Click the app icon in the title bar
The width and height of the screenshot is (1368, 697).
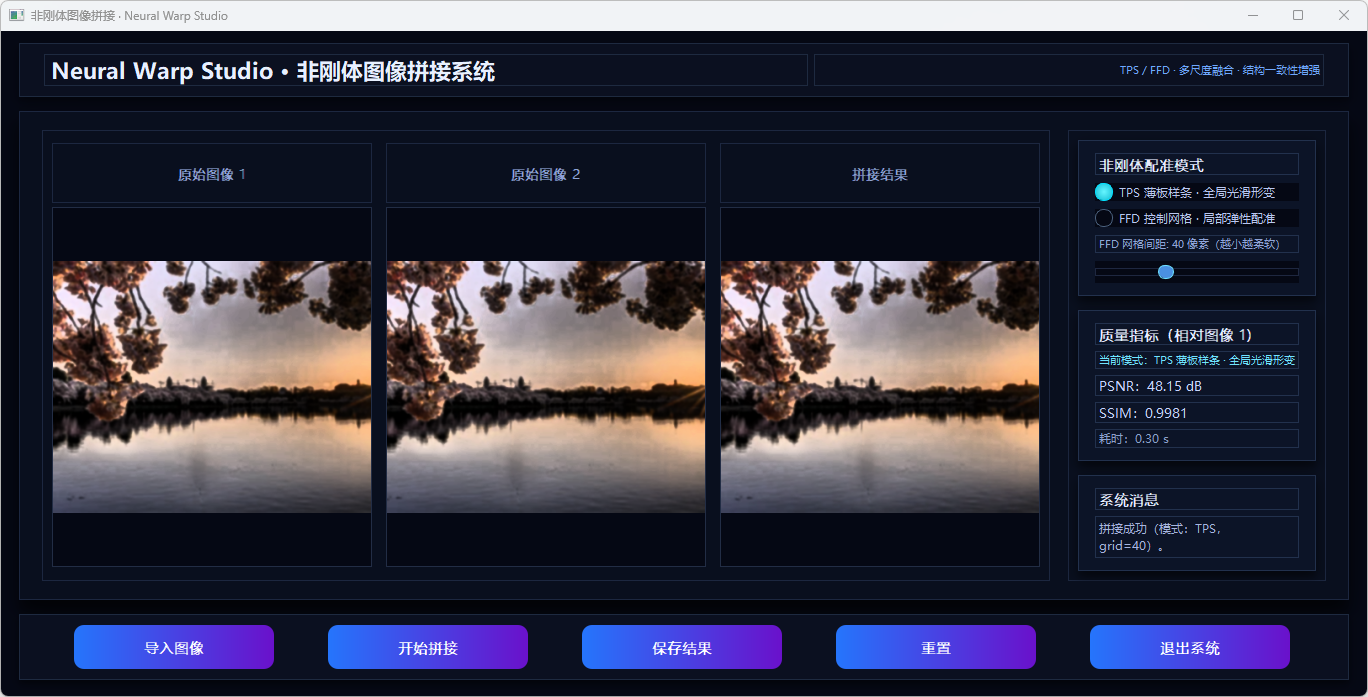[17, 16]
